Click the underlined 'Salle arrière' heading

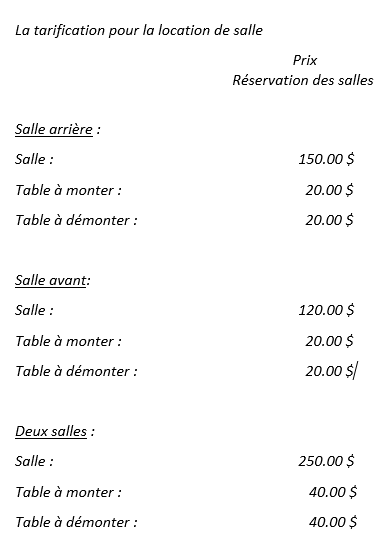[x=54, y=130]
